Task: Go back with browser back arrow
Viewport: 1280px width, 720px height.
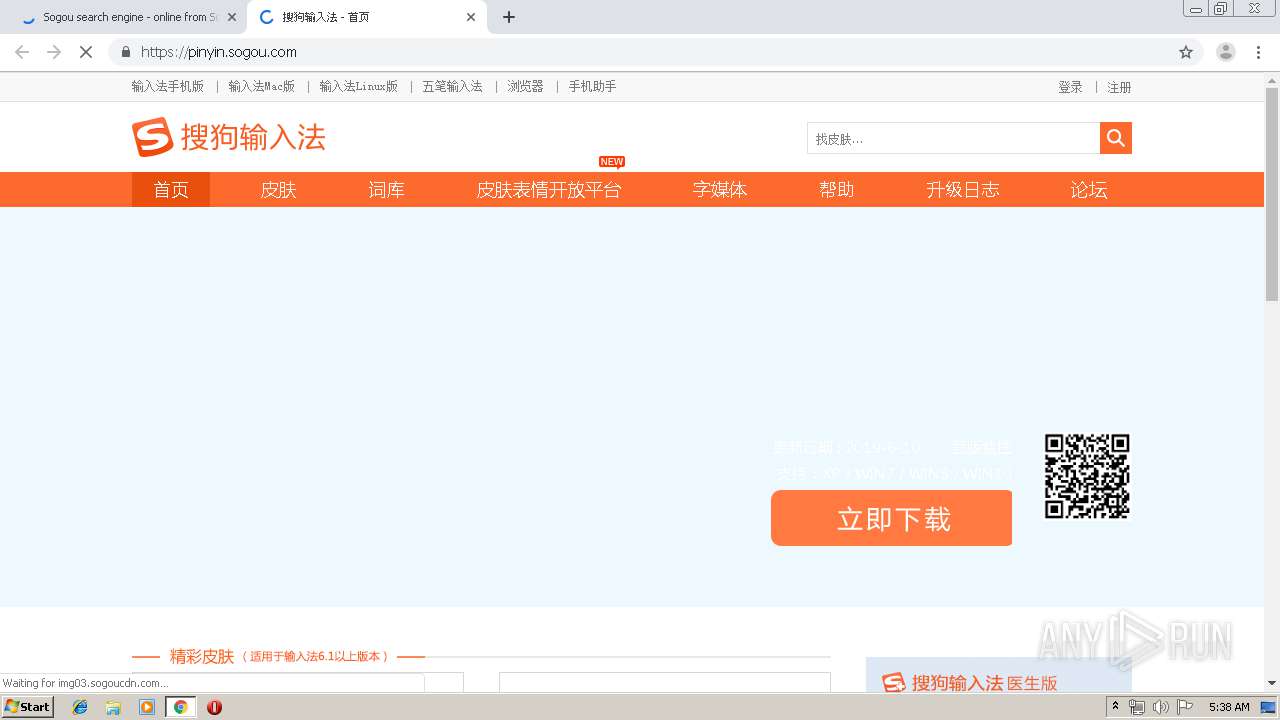Action: point(22,52)
